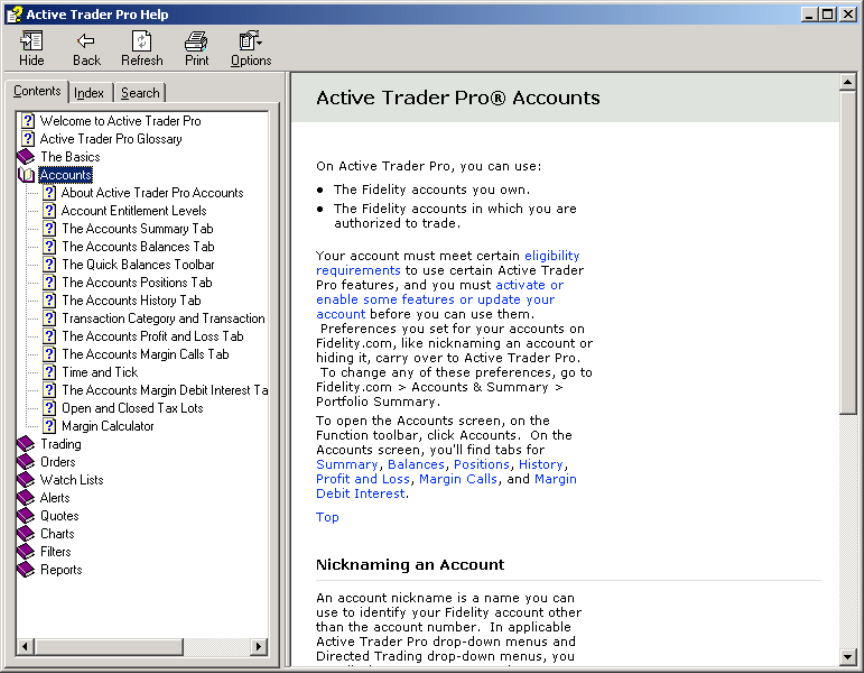Click The Accounts Profit and Loss Tab icon
The width and height of the screenshot is (864, 673).
(50, 336)
